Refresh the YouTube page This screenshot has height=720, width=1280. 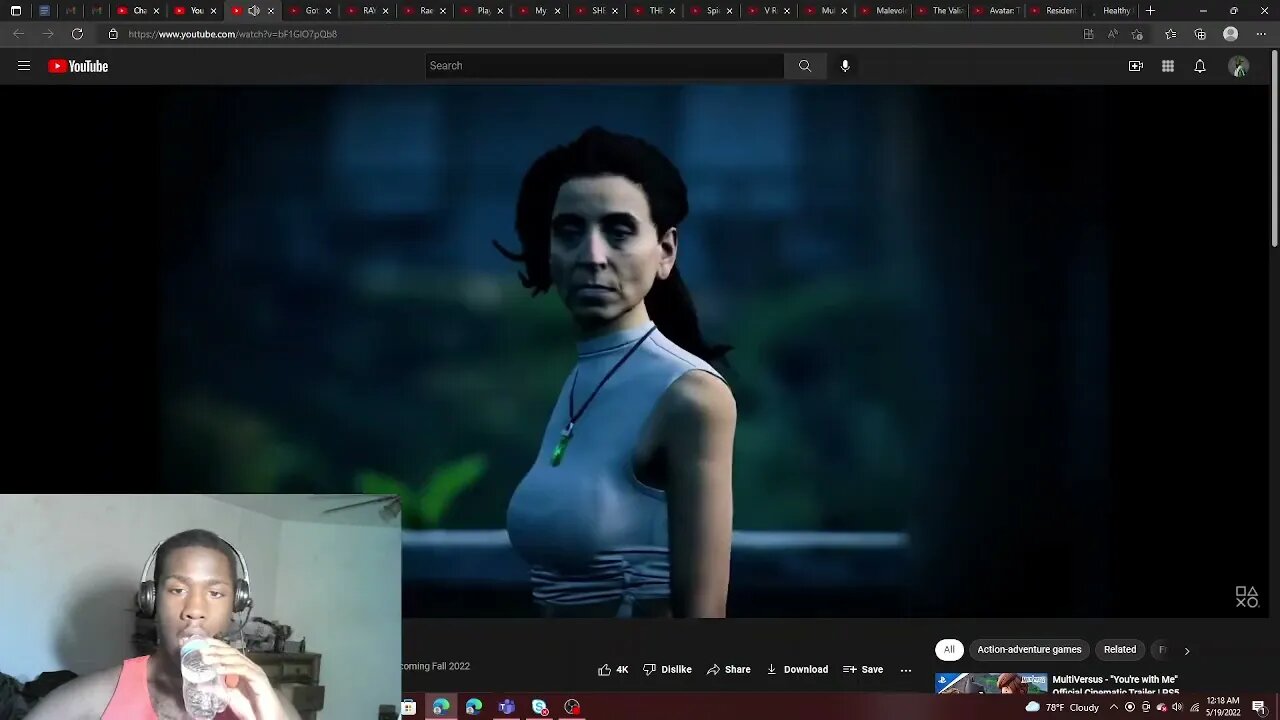[x=77, y=34]
